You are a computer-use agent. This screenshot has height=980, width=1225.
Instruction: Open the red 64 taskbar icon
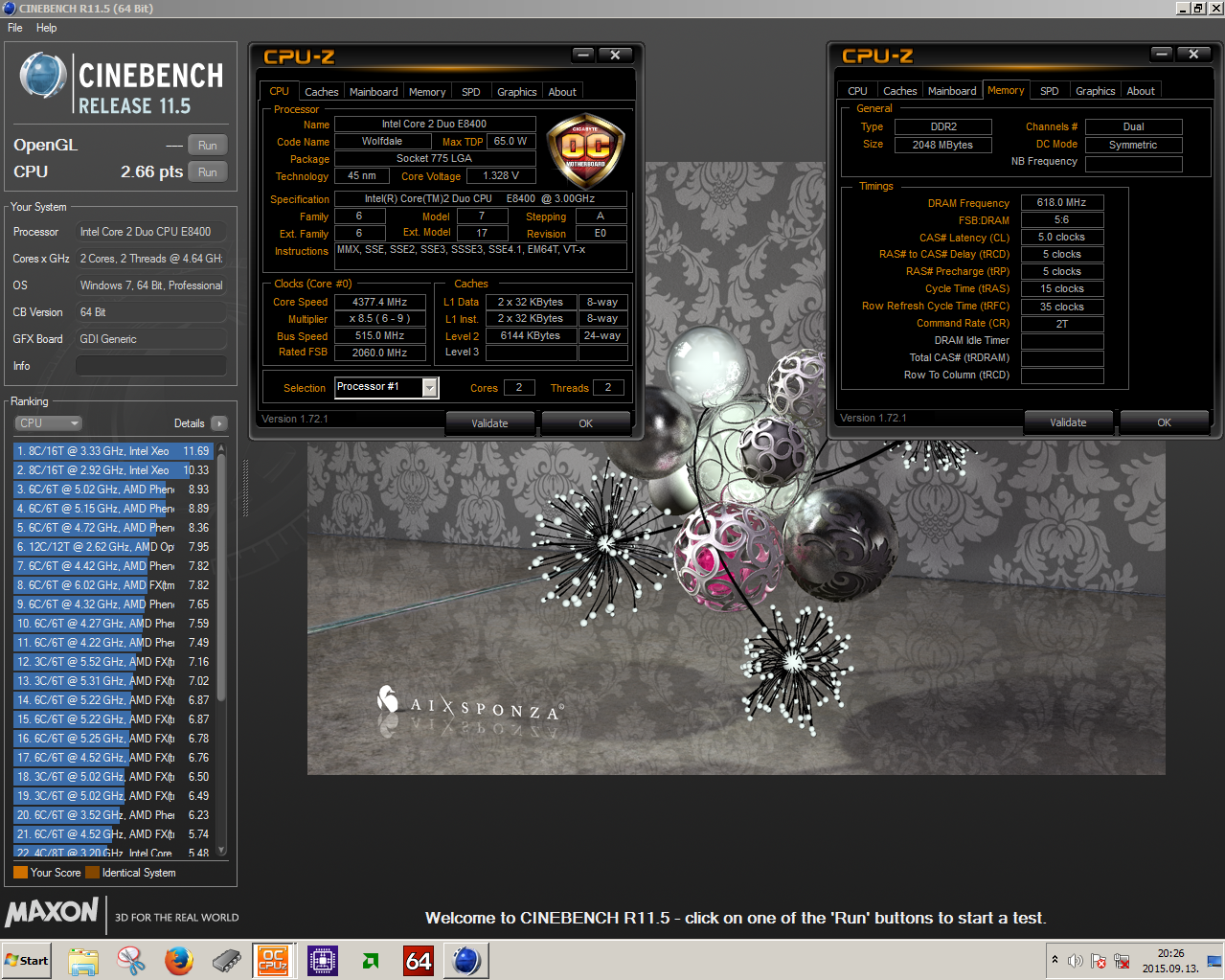point(419,960)
